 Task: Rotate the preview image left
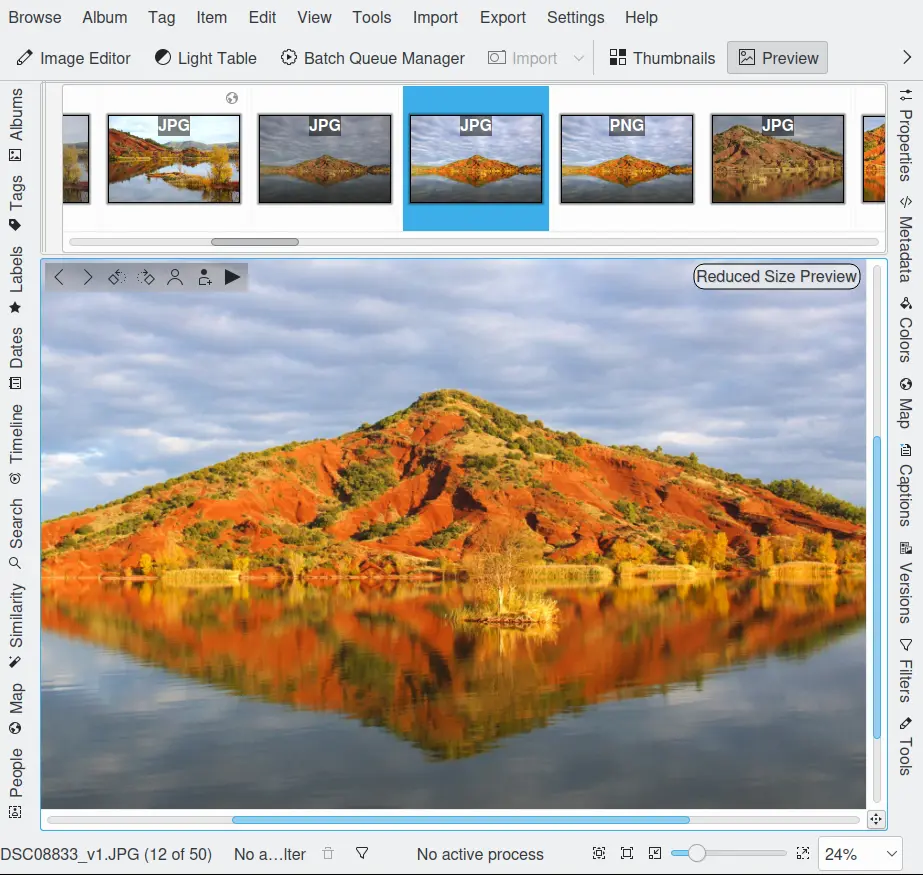117,278
